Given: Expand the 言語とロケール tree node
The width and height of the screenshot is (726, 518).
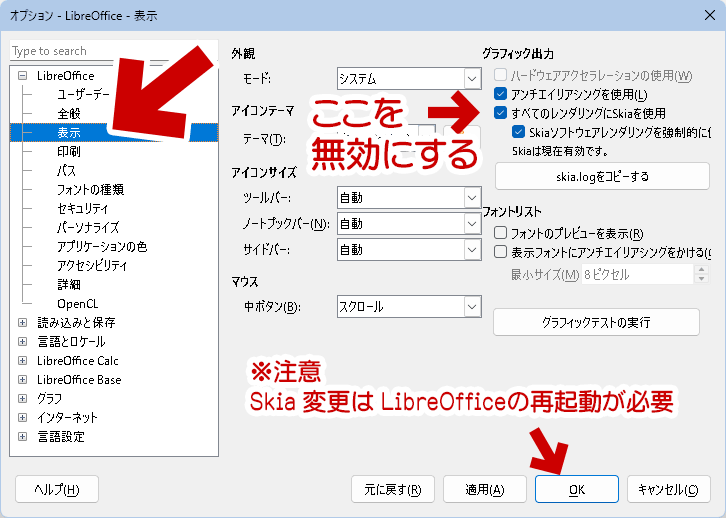Looking at the screenshot, I should 22,342.
